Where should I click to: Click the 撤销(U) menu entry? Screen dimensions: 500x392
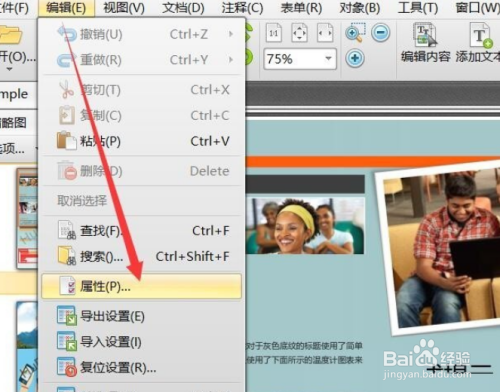click(141, 34)
